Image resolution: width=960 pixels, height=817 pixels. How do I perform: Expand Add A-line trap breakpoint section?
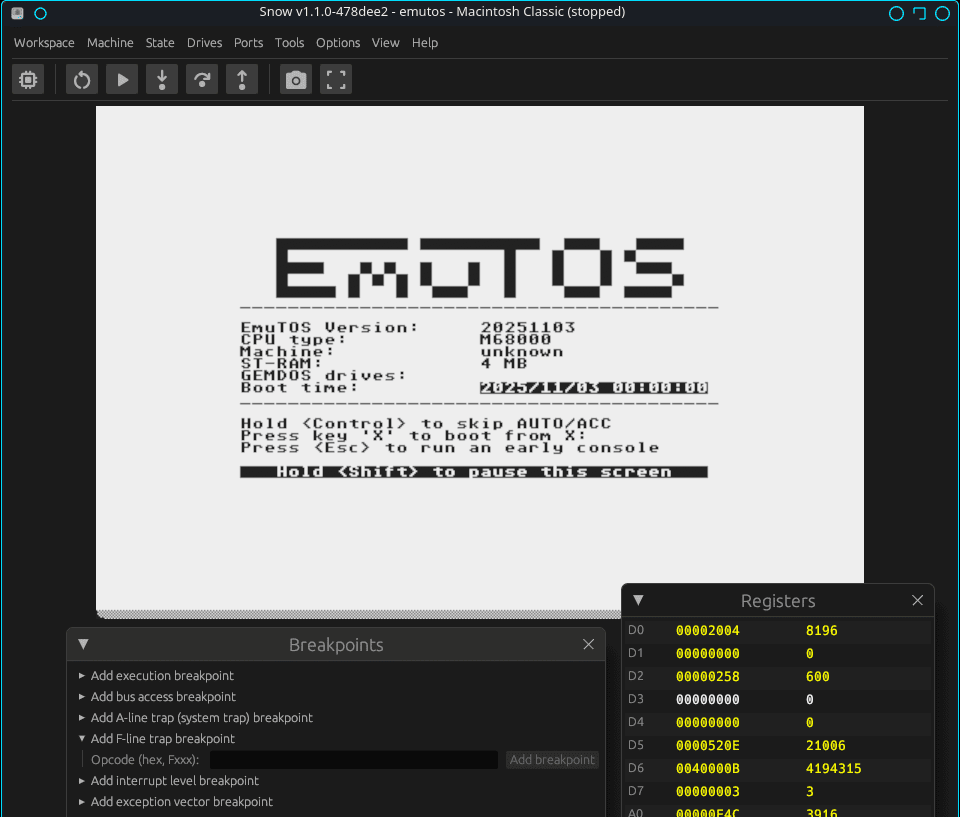[x=201, y=718]
